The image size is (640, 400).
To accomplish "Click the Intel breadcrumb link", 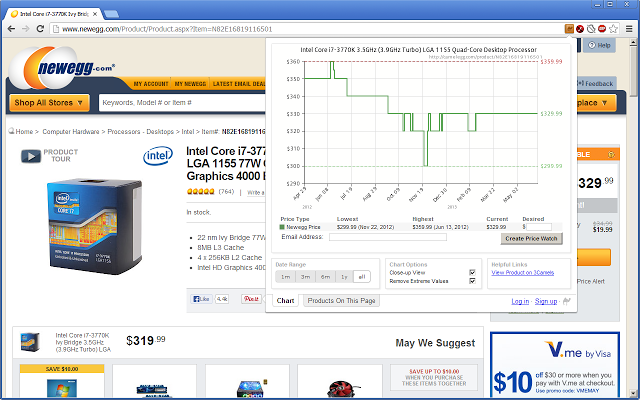I will (188, 132).
